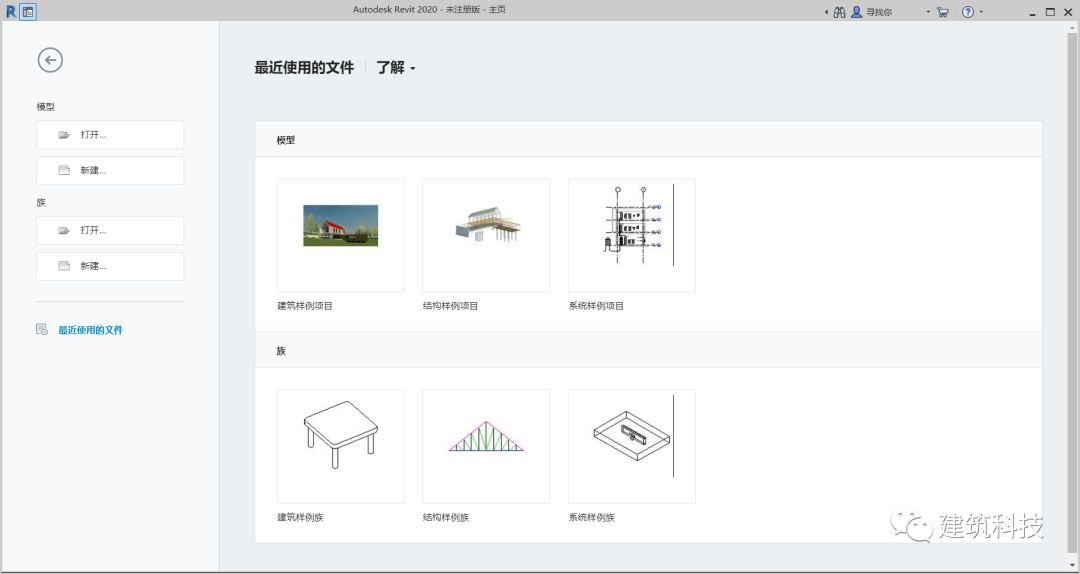Click 寻找你 sign-in text
Image resolution: width=1080 pixels, height=574 pixels.
tap(879, 12)
